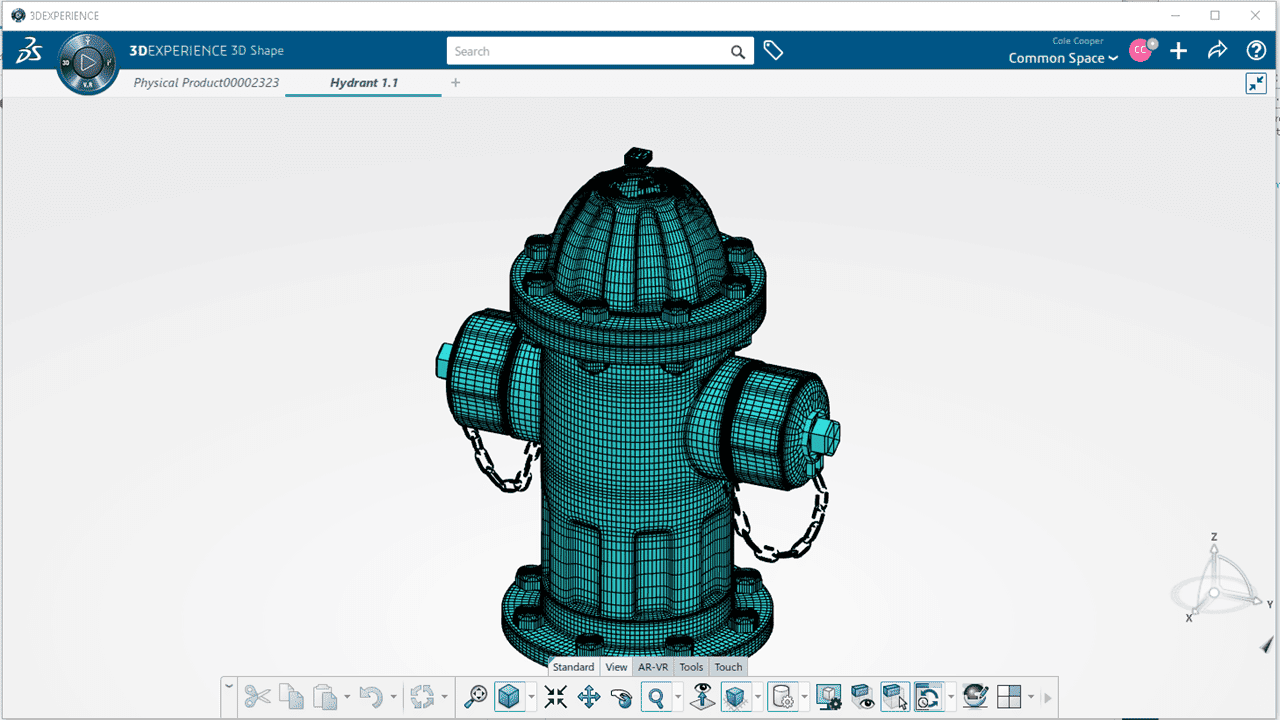Toggle full screen with collapse arrows button
The image size is (1280, 720).
(1256, 84)
